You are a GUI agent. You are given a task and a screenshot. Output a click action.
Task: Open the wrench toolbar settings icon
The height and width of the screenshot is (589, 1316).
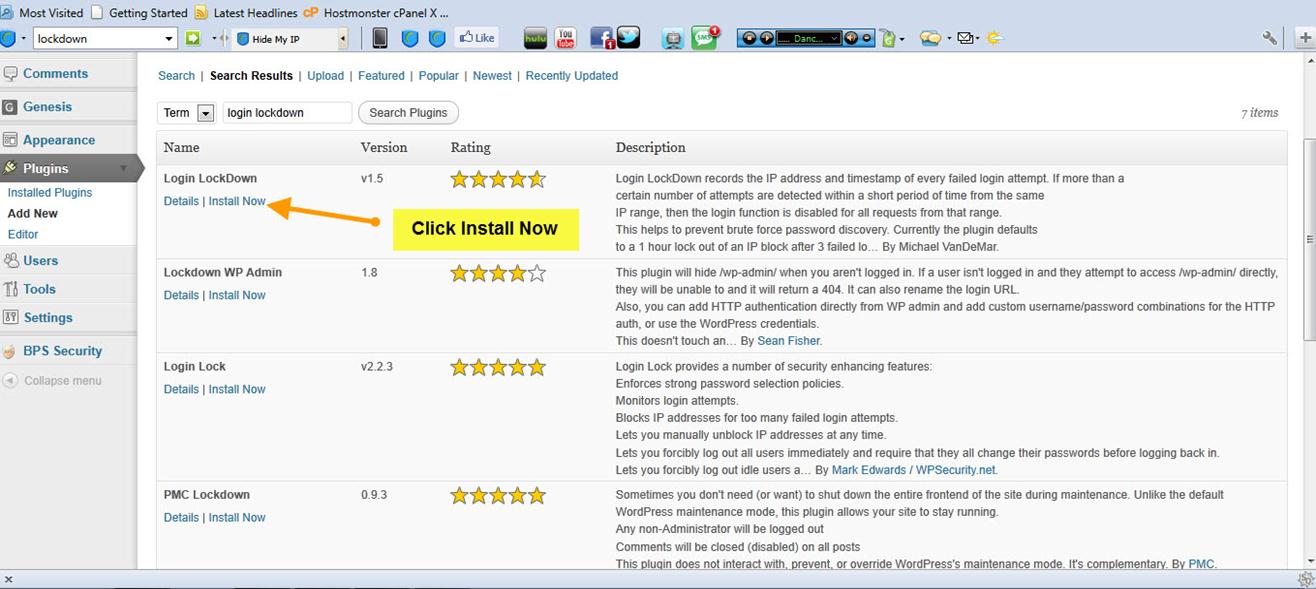coord(1270,39)
